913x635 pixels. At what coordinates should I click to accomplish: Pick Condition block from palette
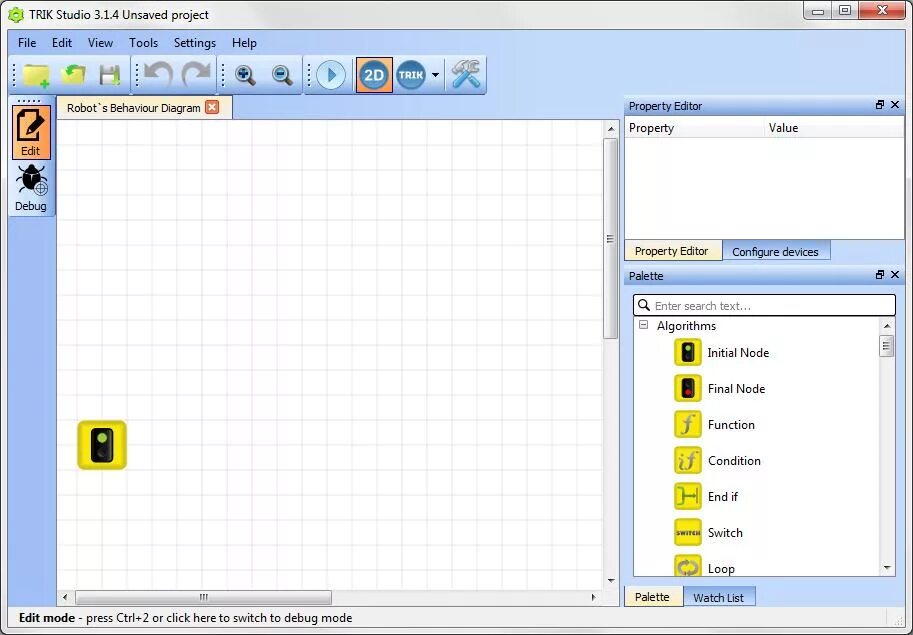click(717, 461)
